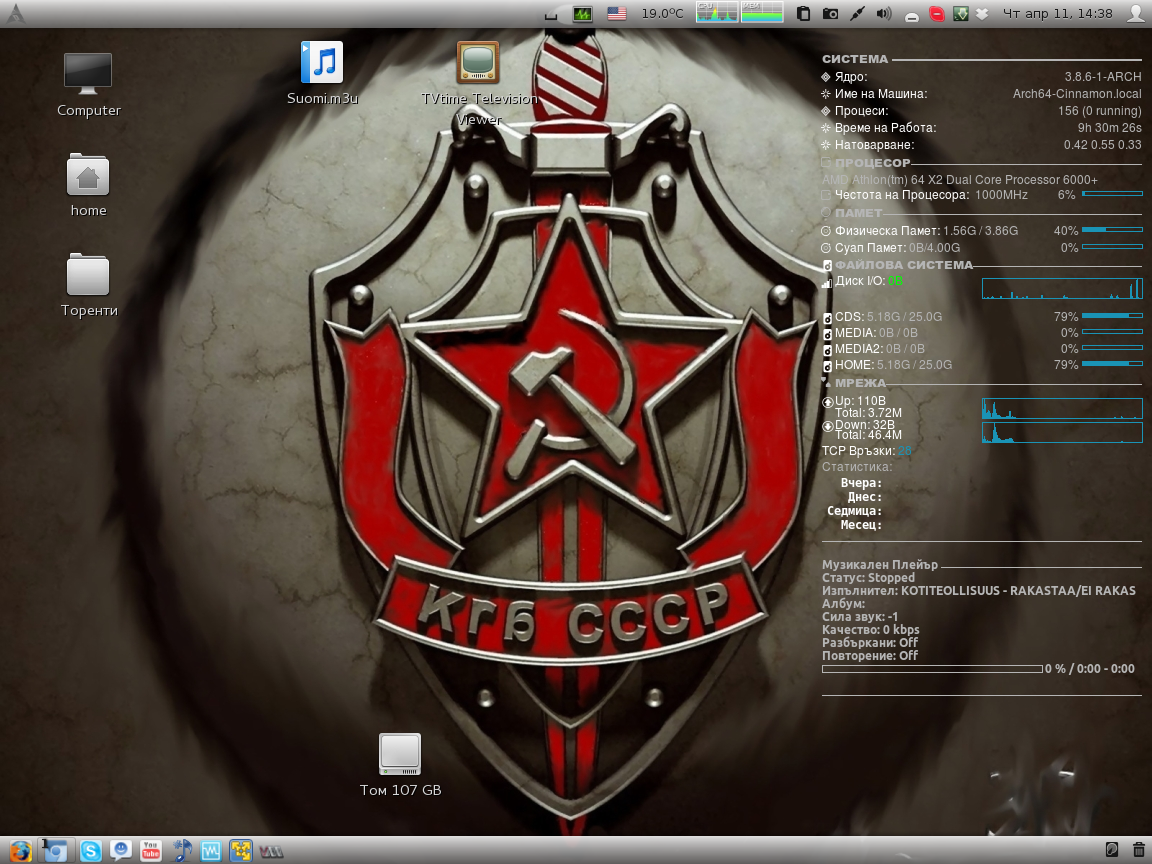Viewport: 1152px width, 864px height.
Task: Open the volume speaker applet
Action: point(884,13)
